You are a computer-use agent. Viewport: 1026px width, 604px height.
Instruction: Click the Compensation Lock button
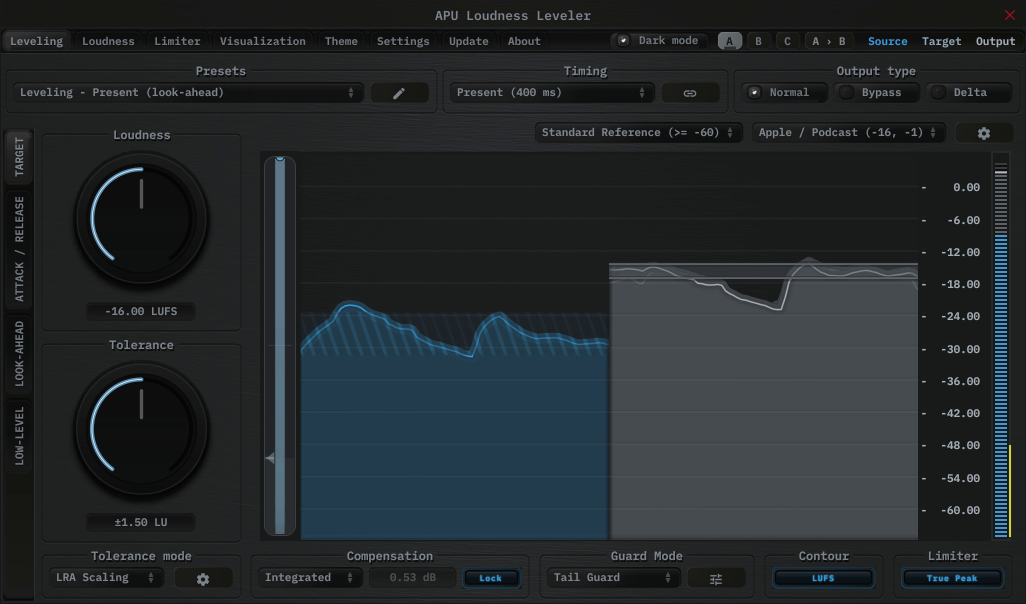tap(490, 578)
